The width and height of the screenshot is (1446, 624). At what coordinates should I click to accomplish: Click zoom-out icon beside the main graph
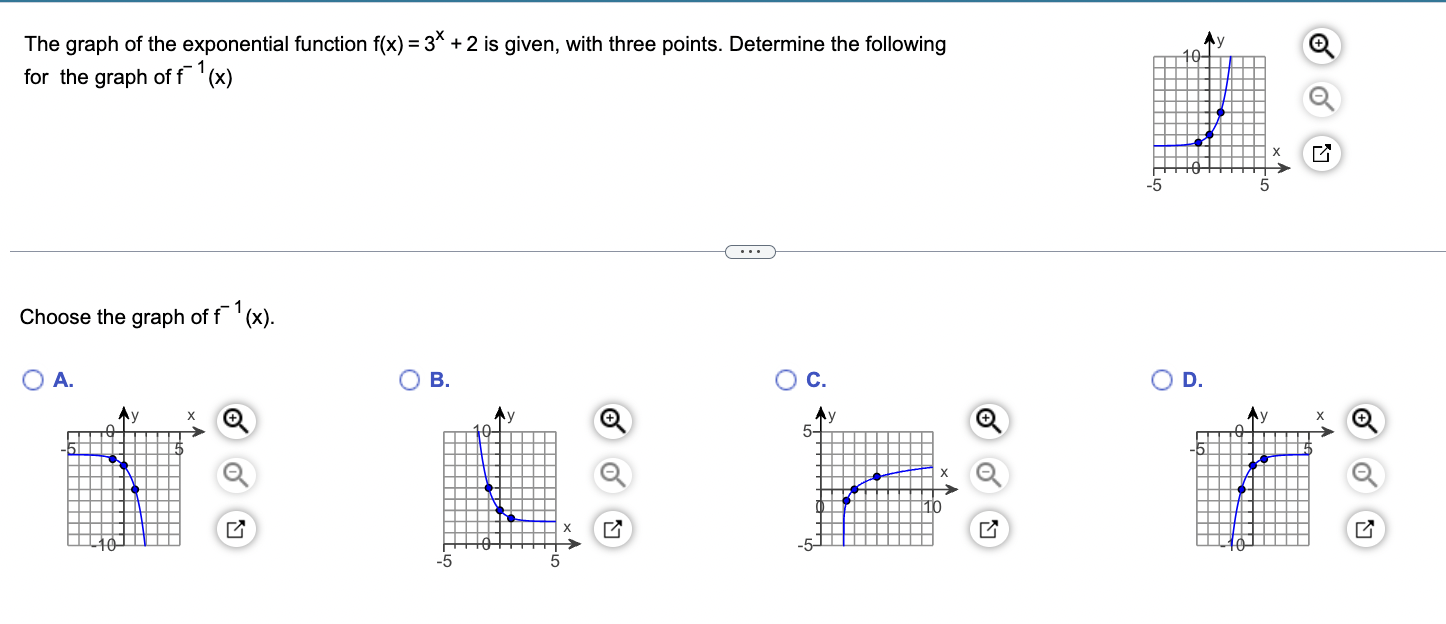(x=1320, y=100)
